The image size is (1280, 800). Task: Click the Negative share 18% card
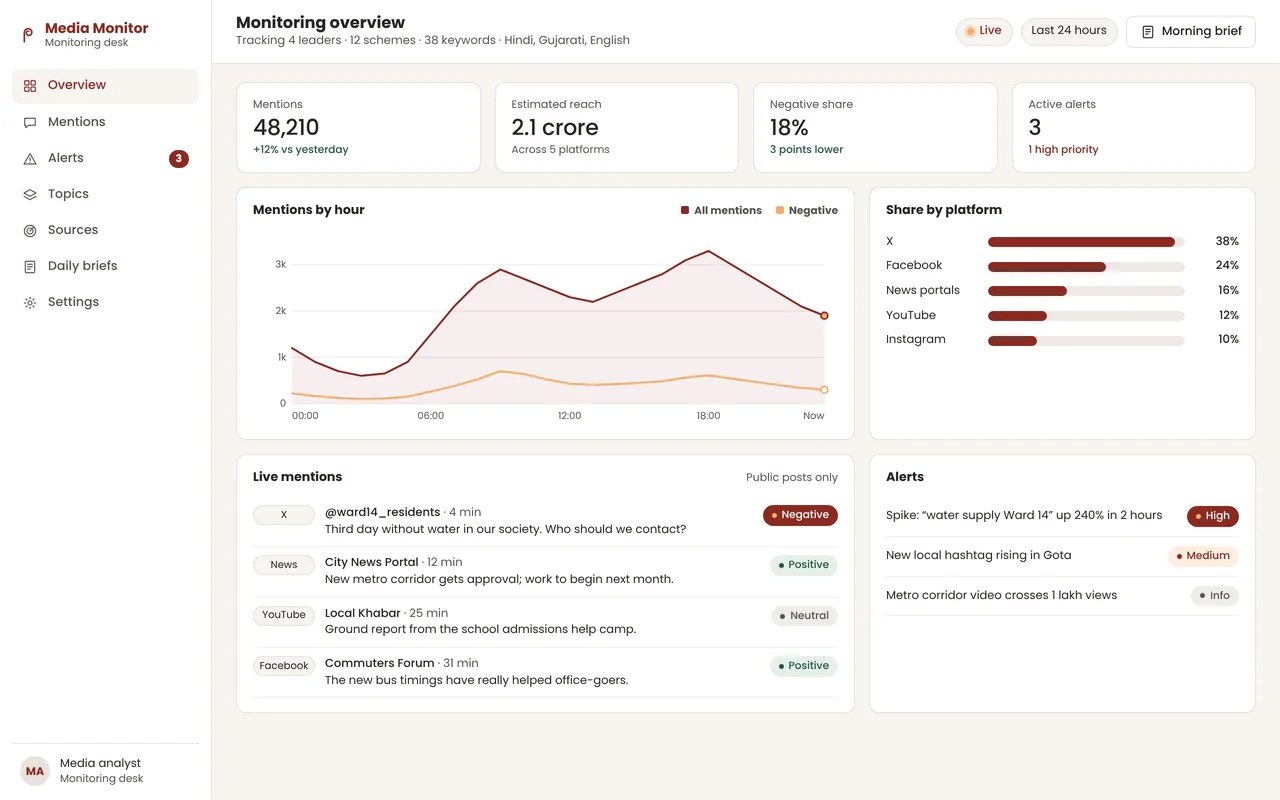(875, 127)
